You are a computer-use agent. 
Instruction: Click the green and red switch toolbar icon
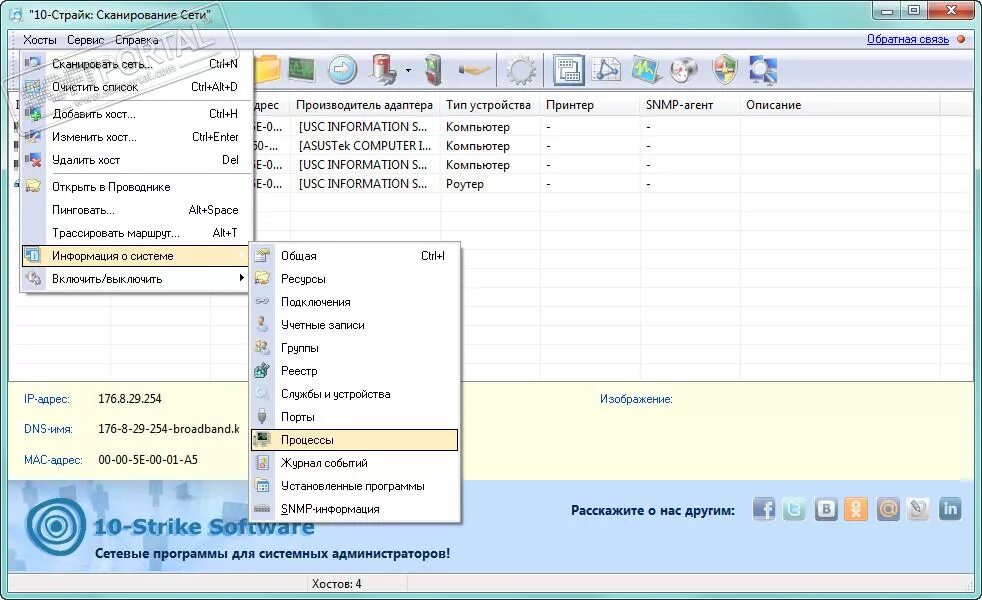click(x=433, y=70)
